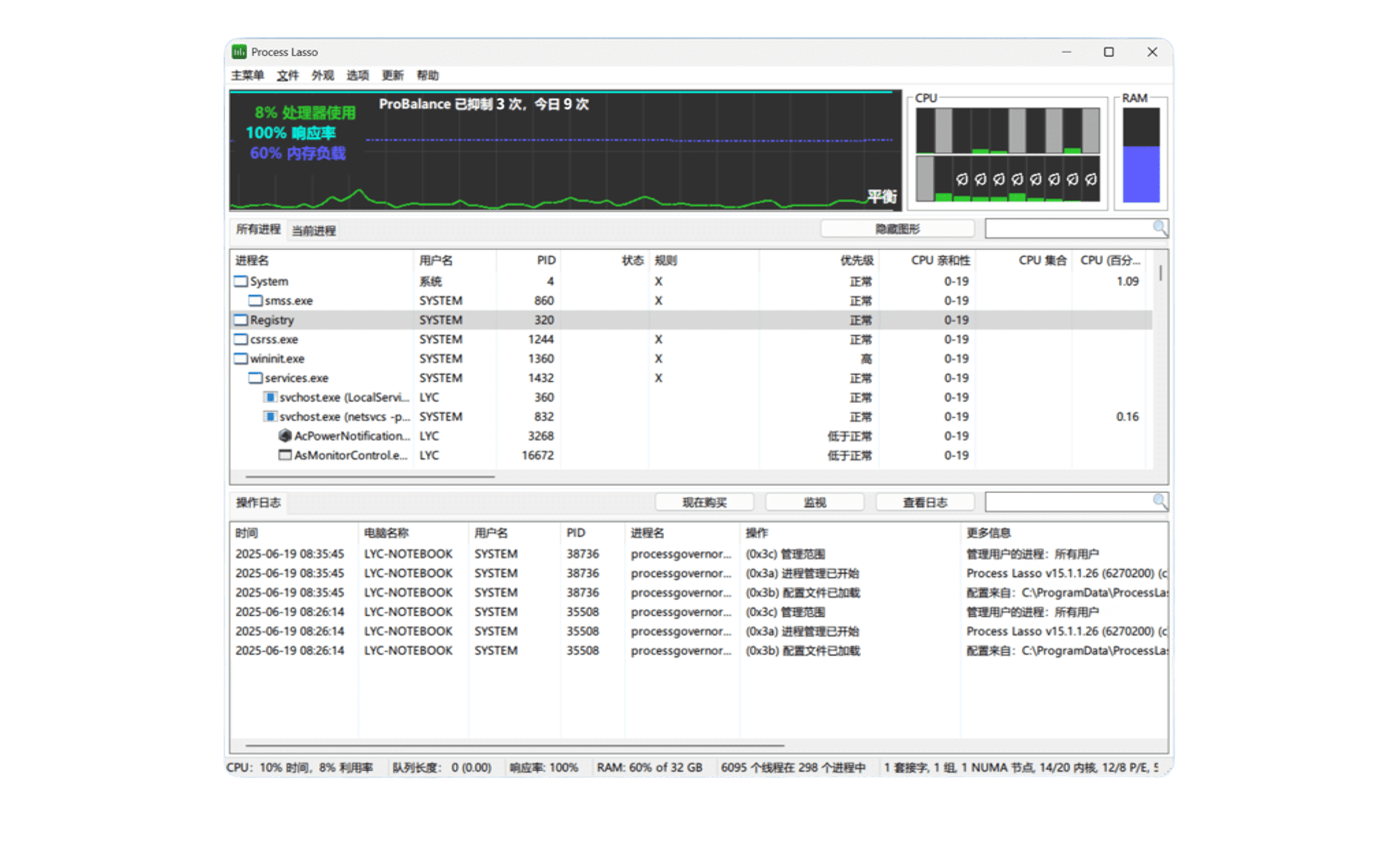This screenshot has width=1400, height=867.
Task: Open the 更新 menu
Action: [x=393, y=75]
